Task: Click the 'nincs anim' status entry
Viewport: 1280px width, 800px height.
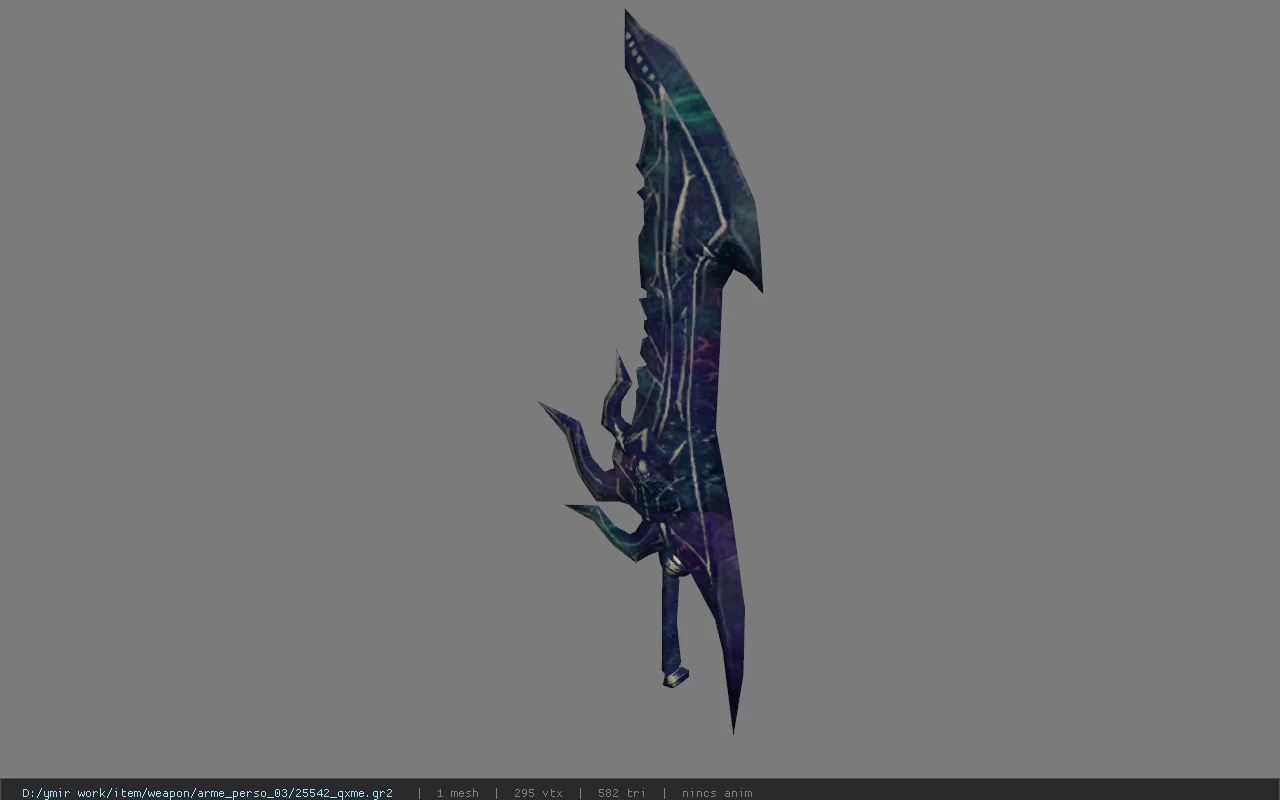Action: [x=717, y=793]
